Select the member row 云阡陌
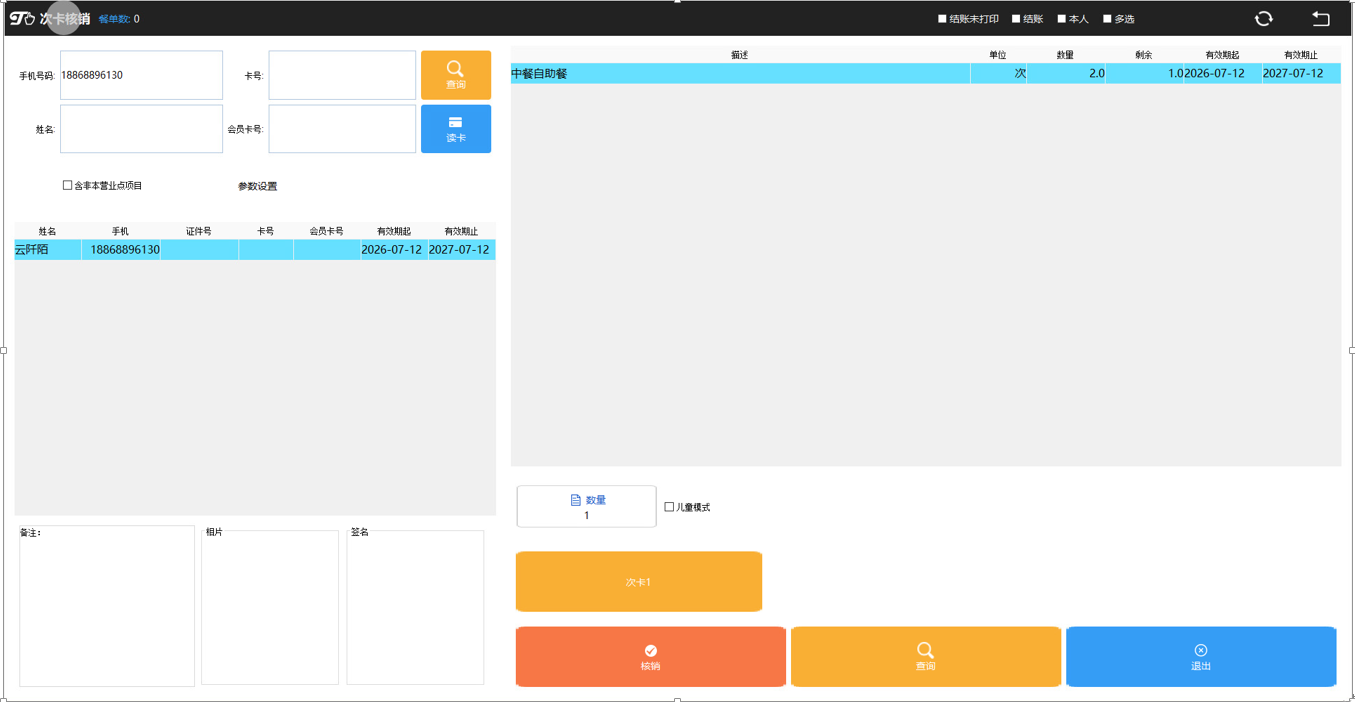Screen dimensions: 1355x702 click(255, 250)
